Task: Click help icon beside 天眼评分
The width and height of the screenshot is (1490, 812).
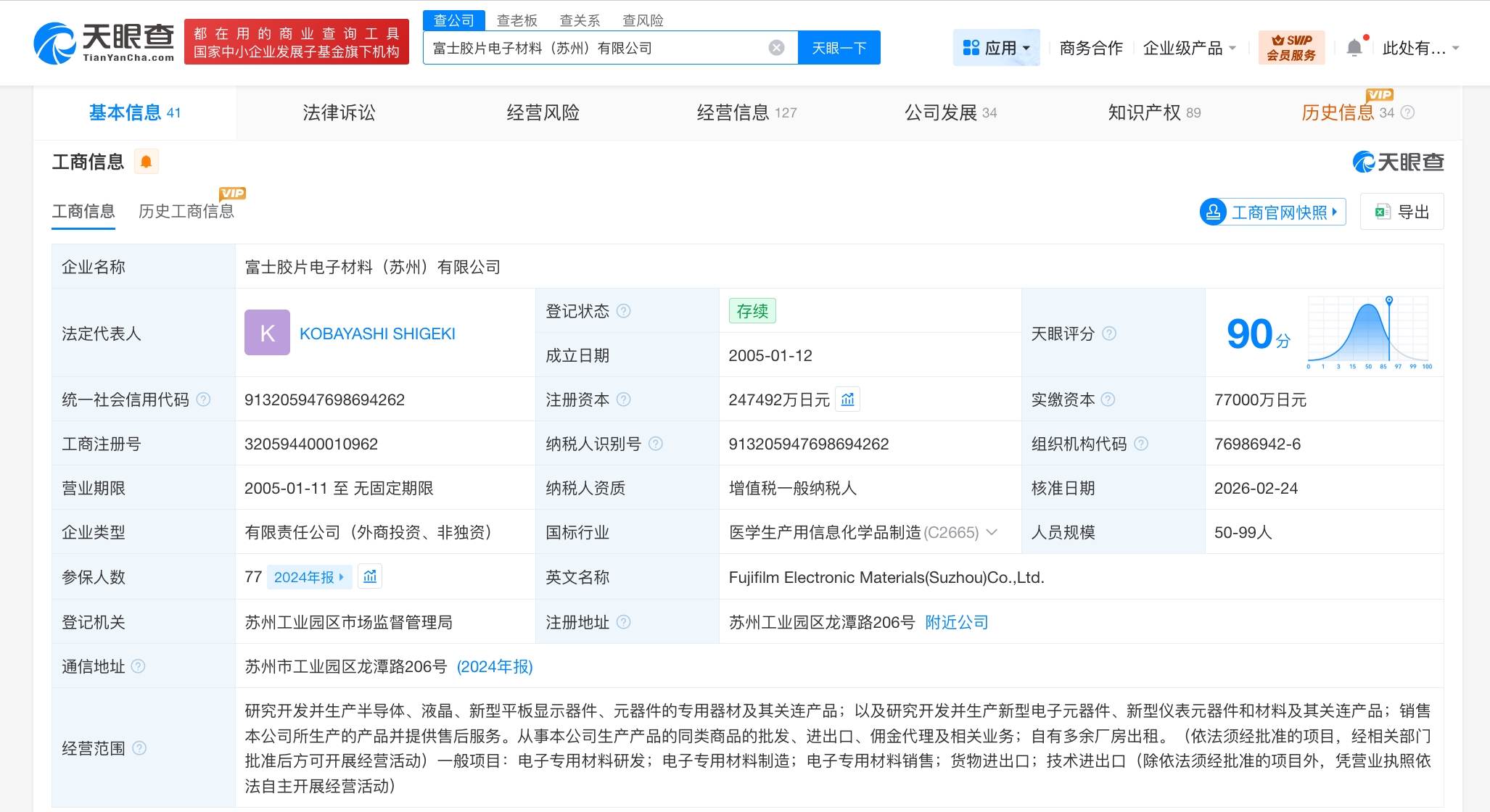Action: (1109, 333)
